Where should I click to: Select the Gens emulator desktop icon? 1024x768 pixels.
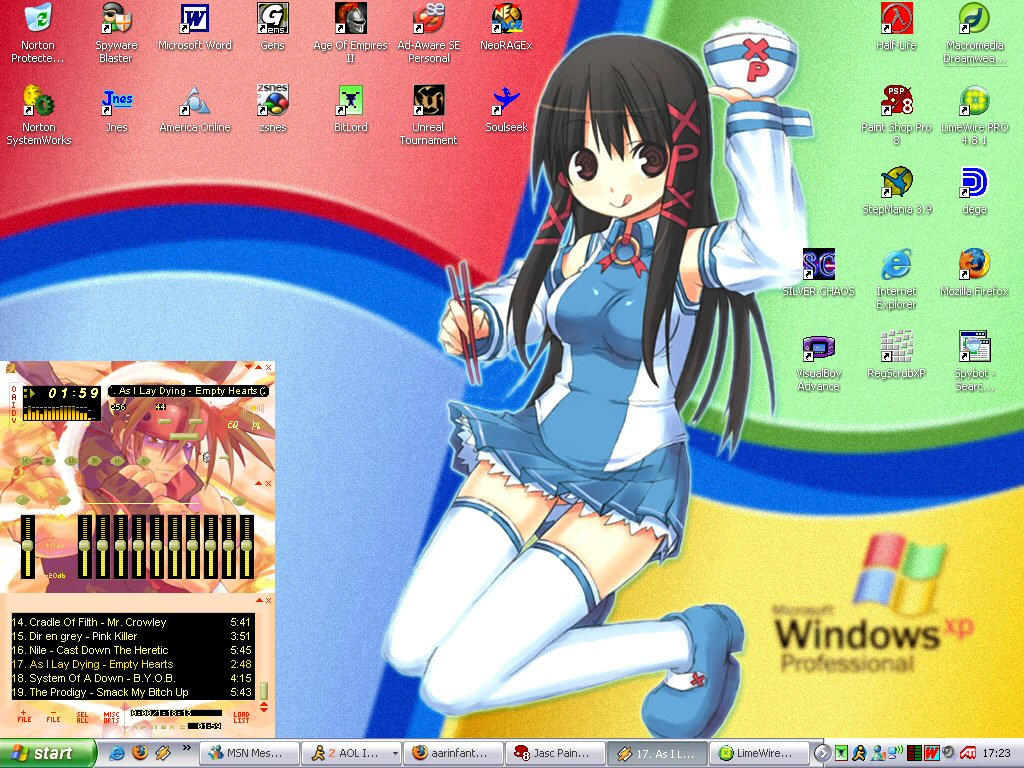pyautogui.click(x=272, y=27)
